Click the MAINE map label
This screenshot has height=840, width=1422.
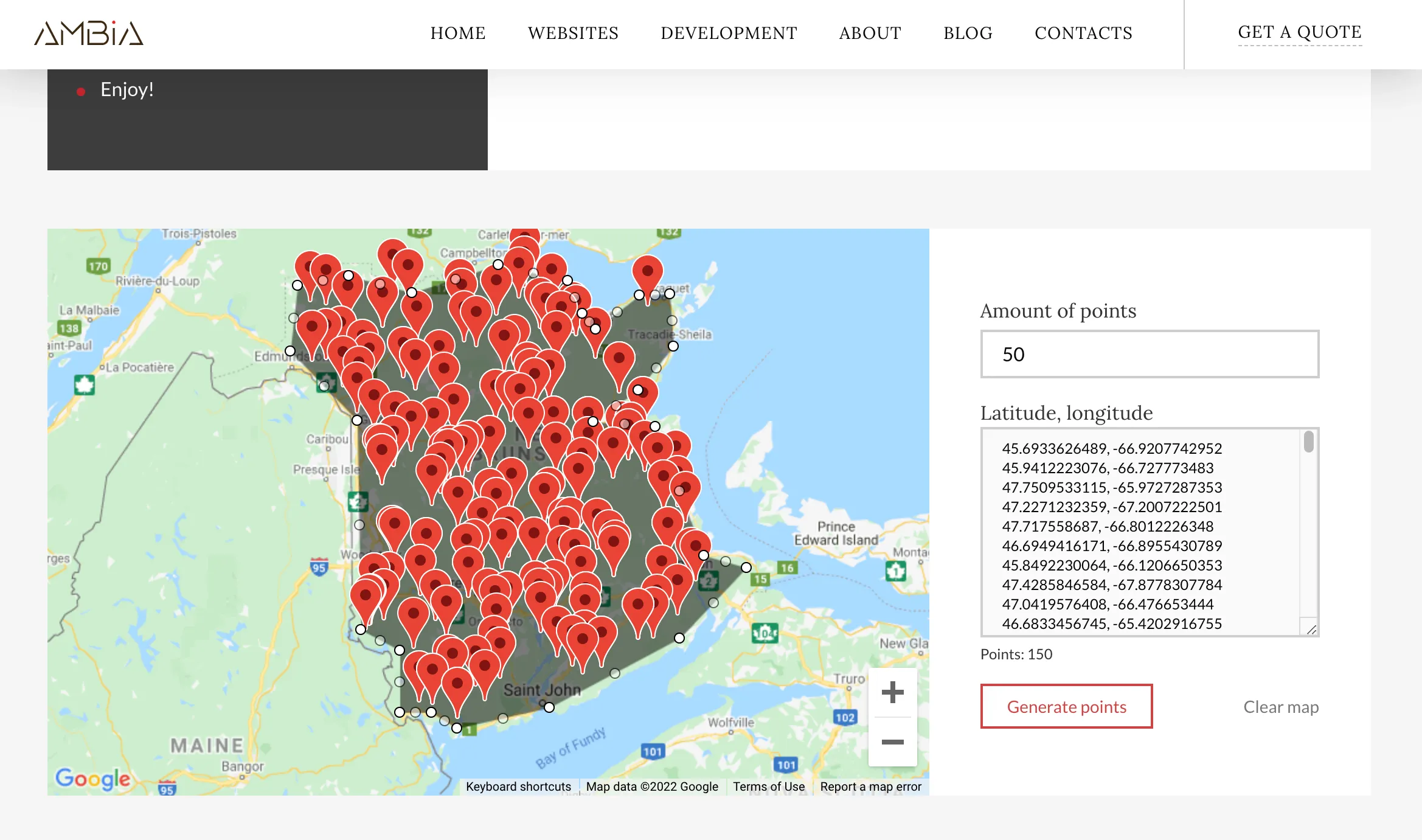pyautogui.click(x=207, y=745)
